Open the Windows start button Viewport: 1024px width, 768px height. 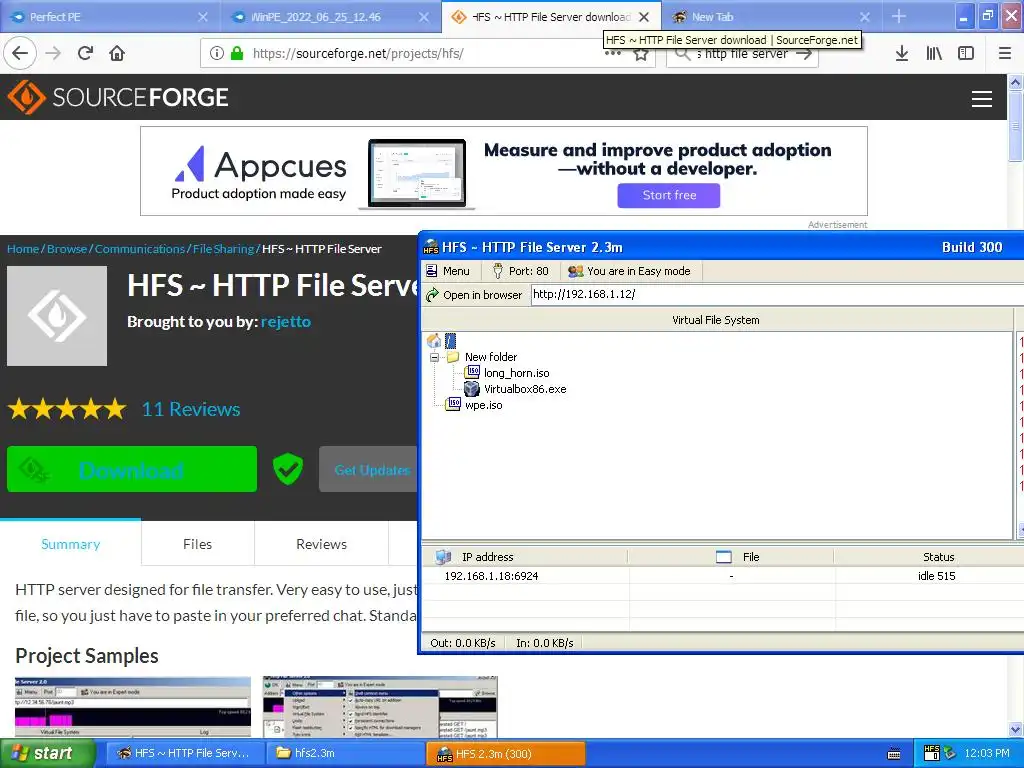click(46, 753)
